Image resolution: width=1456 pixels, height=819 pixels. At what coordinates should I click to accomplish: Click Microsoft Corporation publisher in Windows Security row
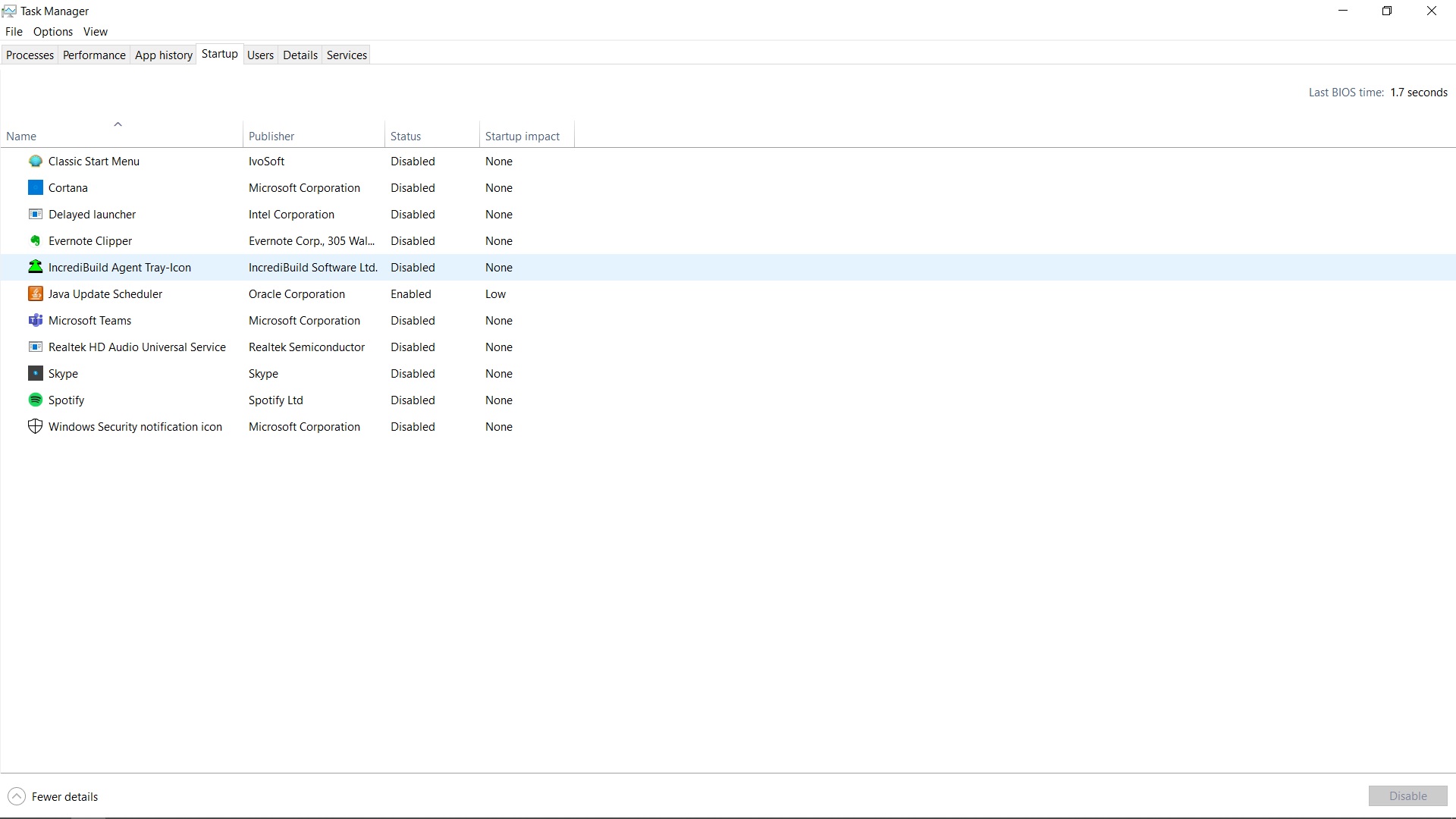305,426
